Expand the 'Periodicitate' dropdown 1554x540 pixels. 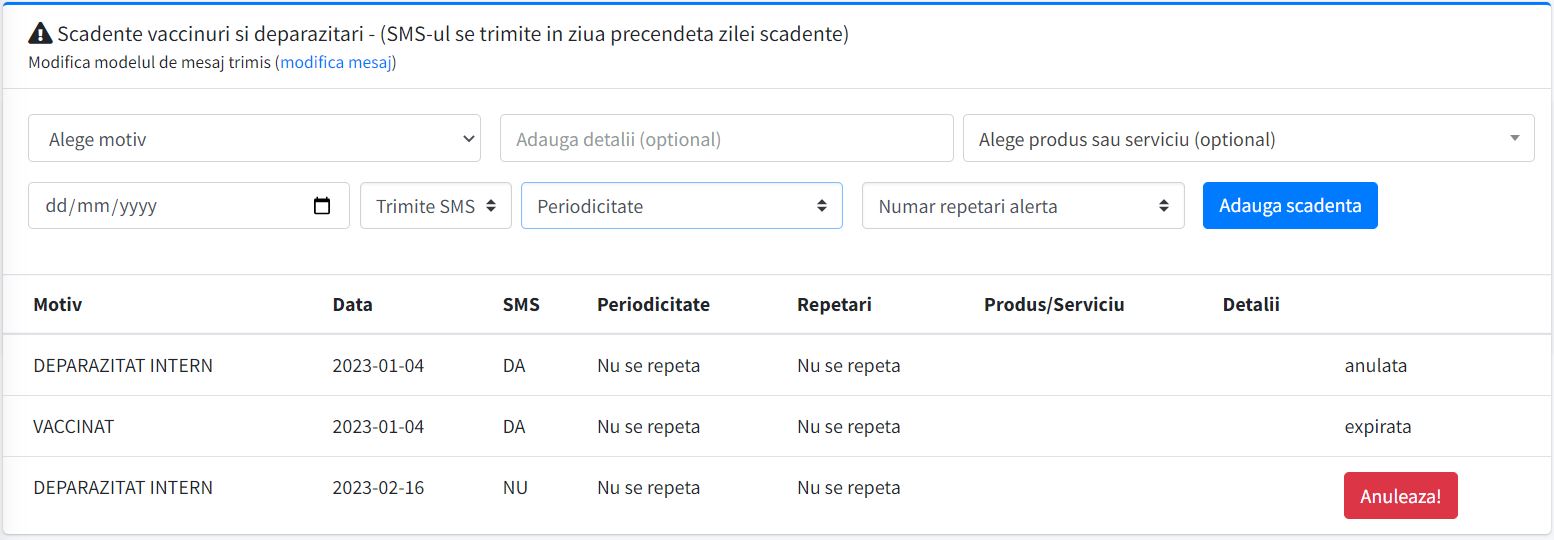point(681,206)
